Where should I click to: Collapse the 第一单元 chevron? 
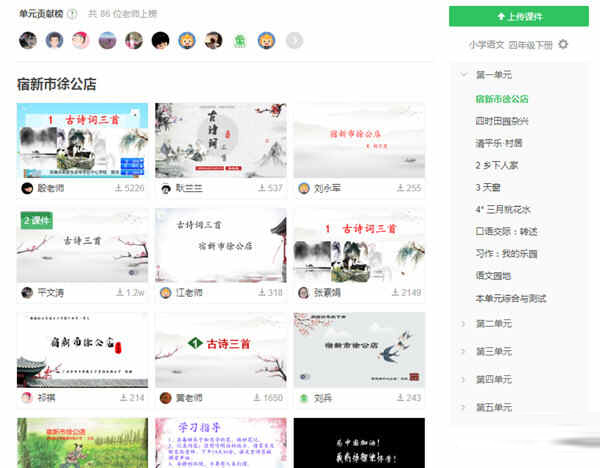464,75
